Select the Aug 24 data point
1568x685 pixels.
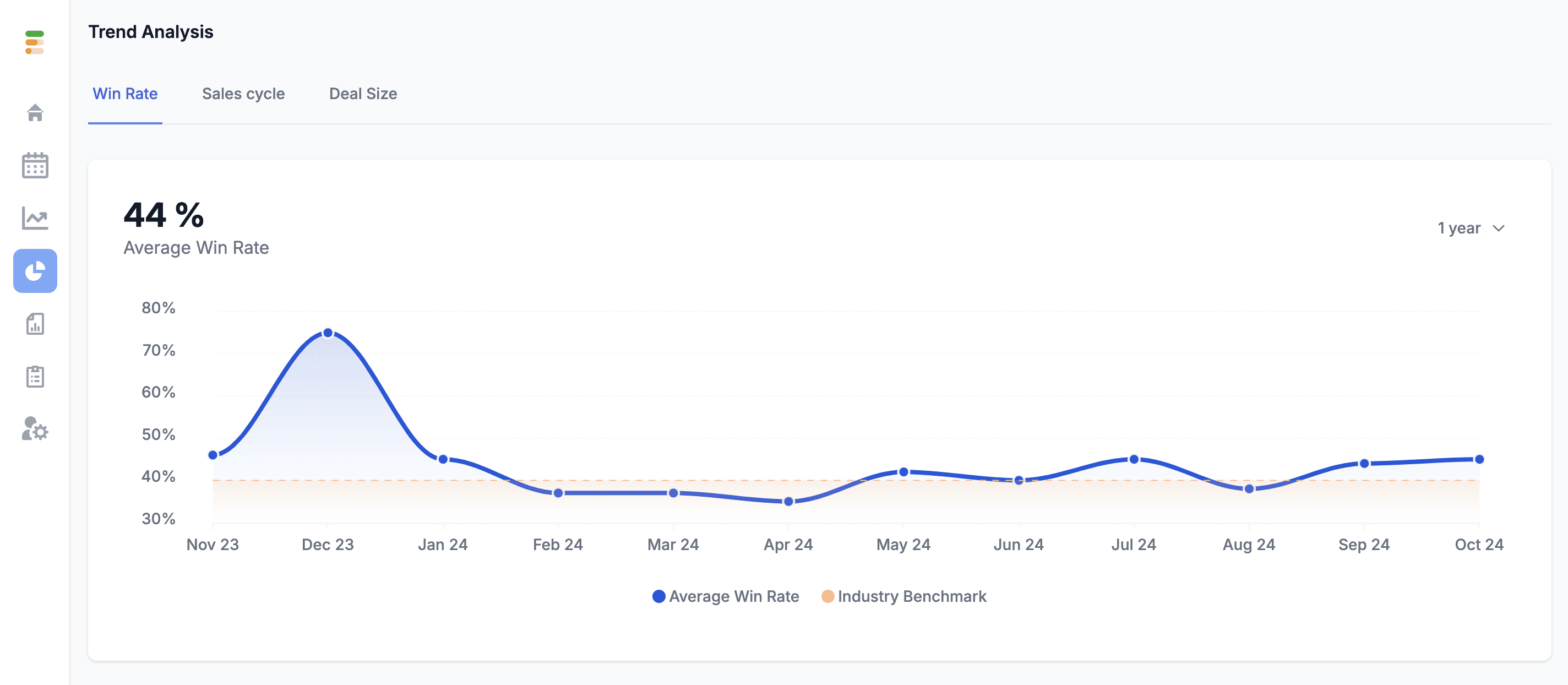coord(1249,489)
